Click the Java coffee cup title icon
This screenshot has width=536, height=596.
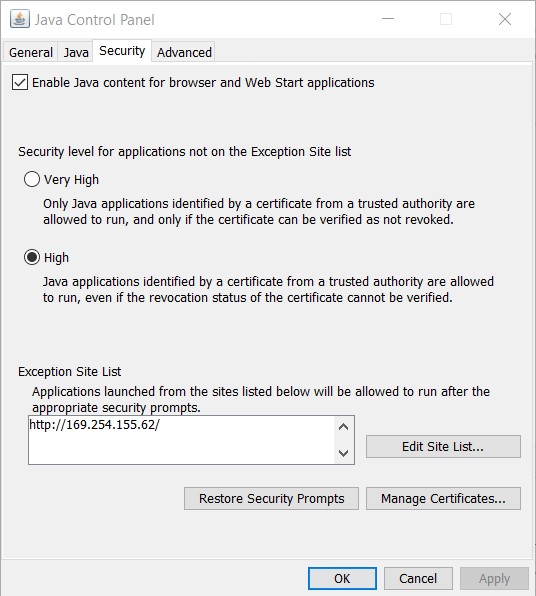pos(19,19)
